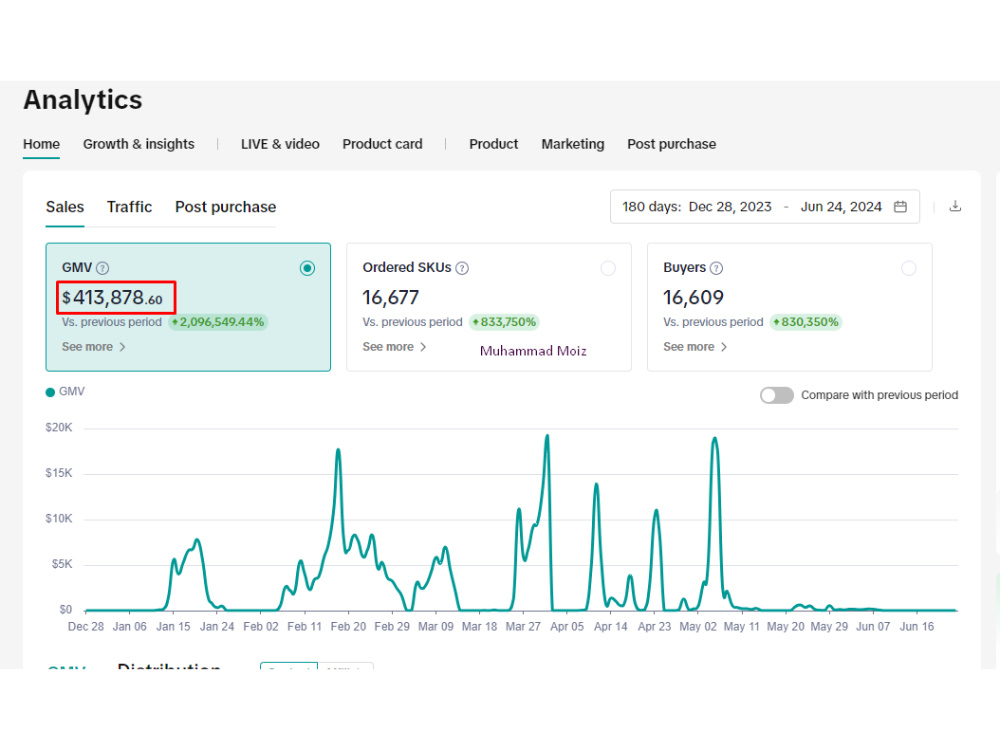The height and width of the screenshot is (750, 1000).
Task: Select the GMV radio button
Action: [x=307, y=268]
